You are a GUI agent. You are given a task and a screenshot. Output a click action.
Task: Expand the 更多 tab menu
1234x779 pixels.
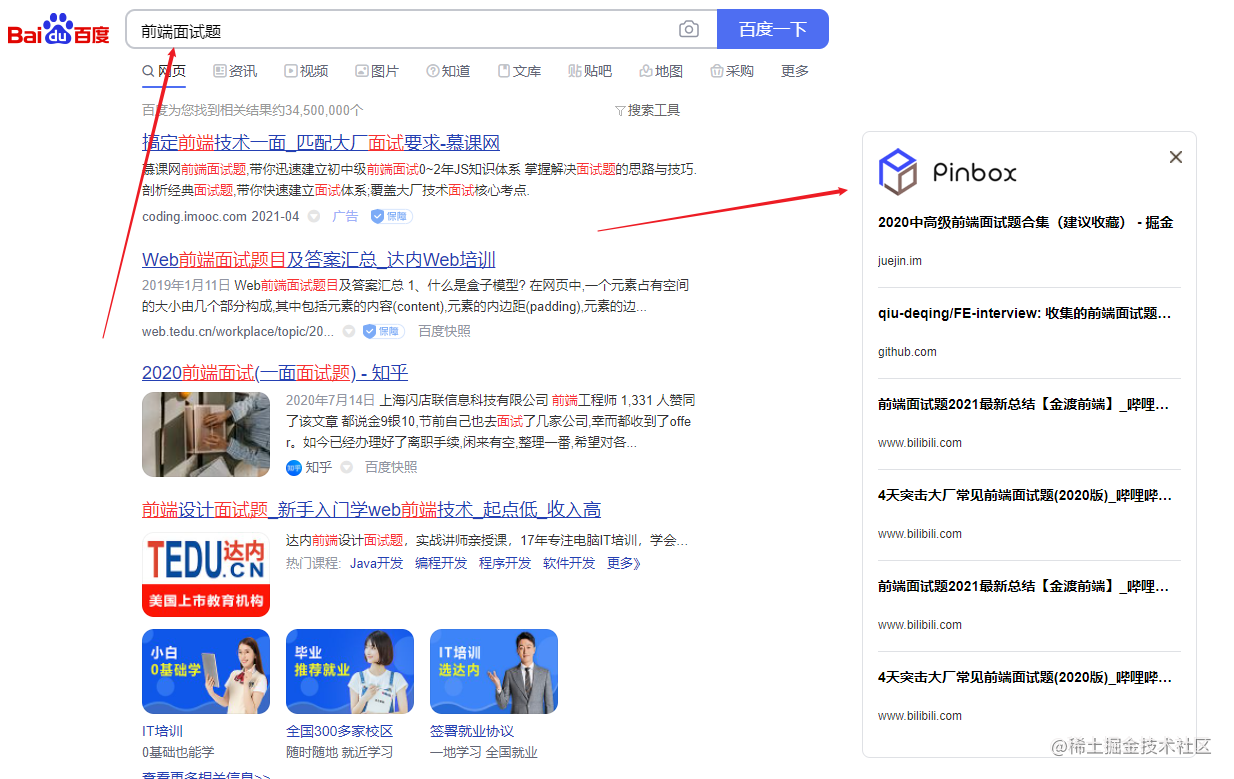coord(795,71)
